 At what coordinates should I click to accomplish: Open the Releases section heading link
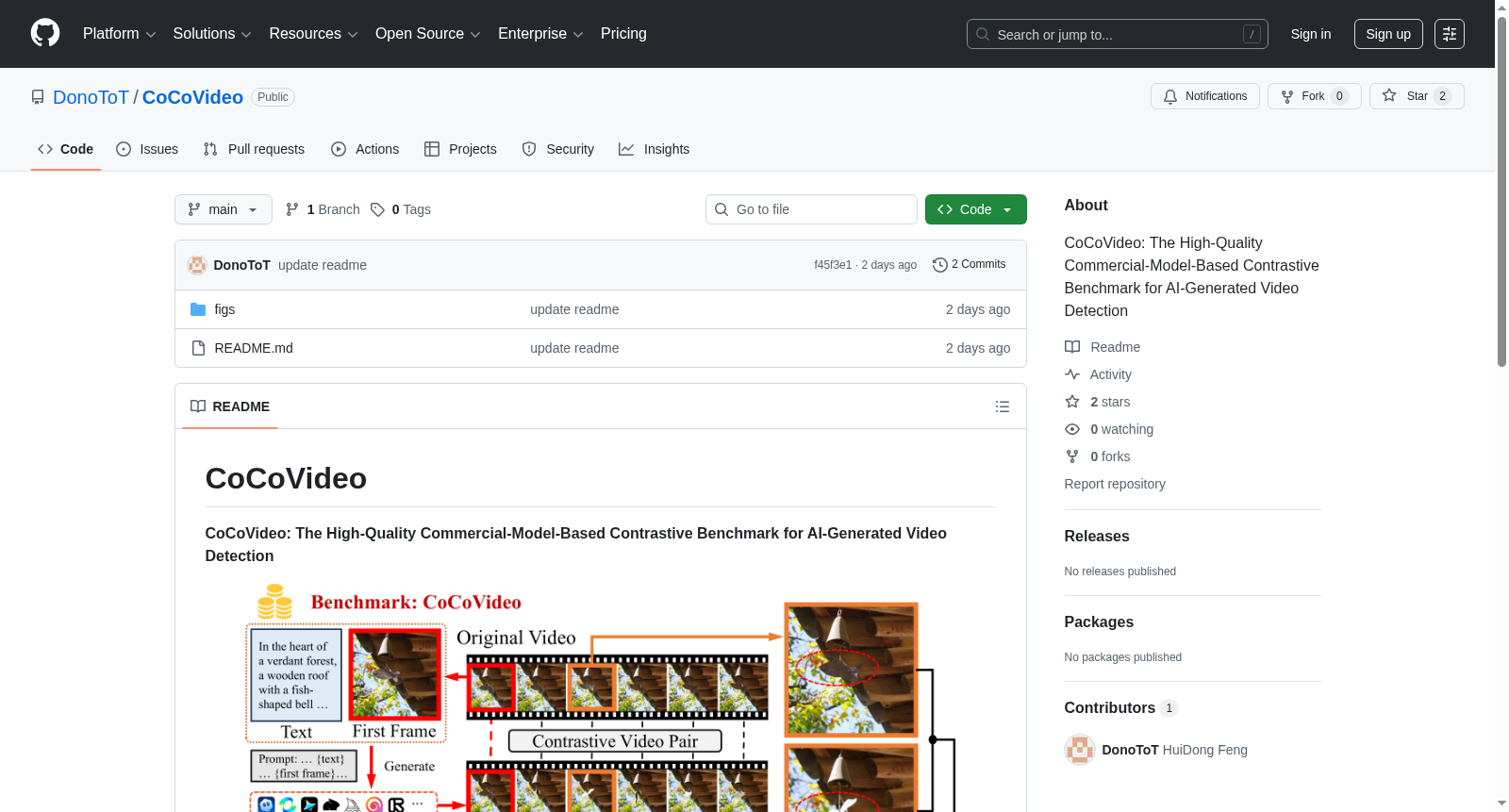pyautogui.click(x=1097, y=536)
